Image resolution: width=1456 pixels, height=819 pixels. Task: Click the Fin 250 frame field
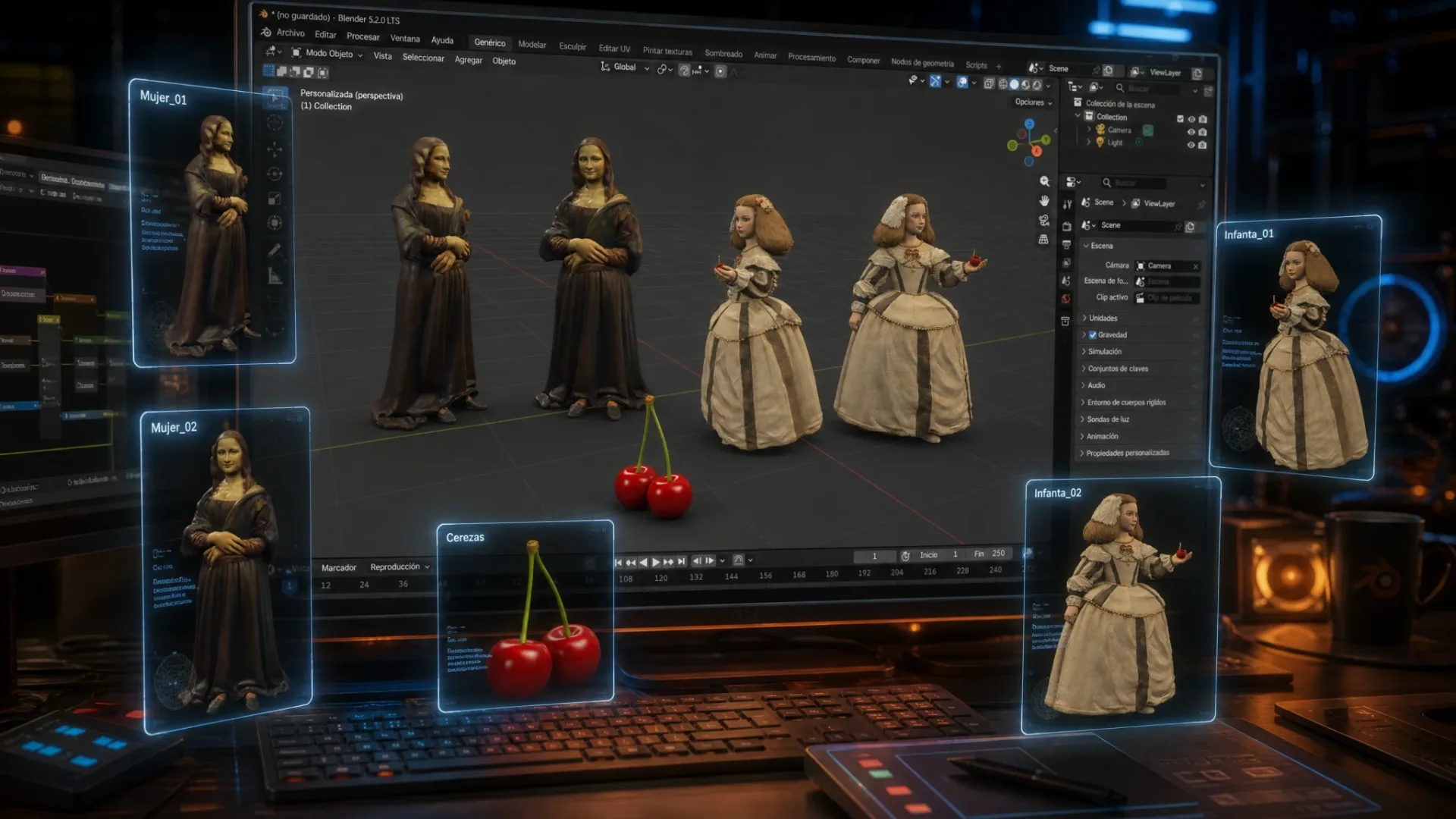(x=990, y=554)
